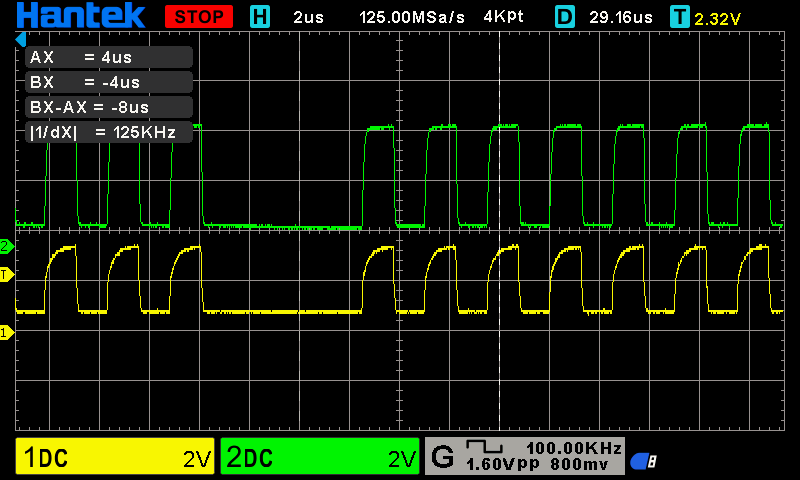Click the 800mv generator offset value
800x480 pixels.
click(x=579, y=464)
